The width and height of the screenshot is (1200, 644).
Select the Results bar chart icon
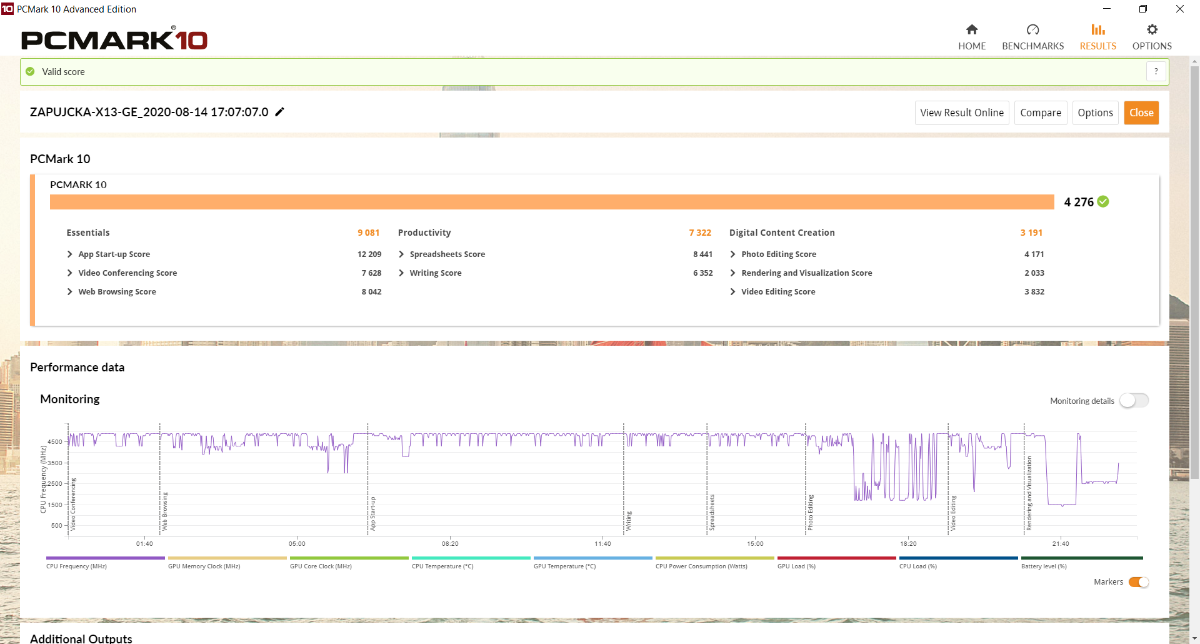pos(1098,30)
